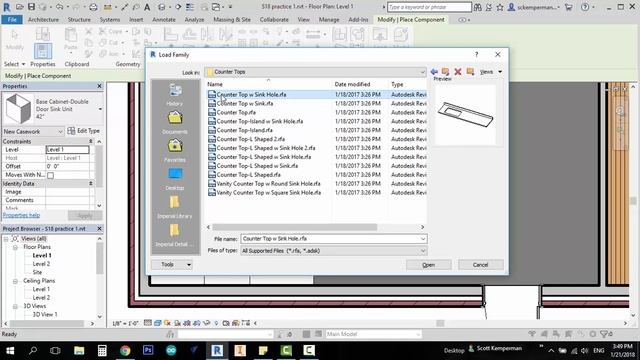Click the Windows Start button
640x360 pixels.
10,351
